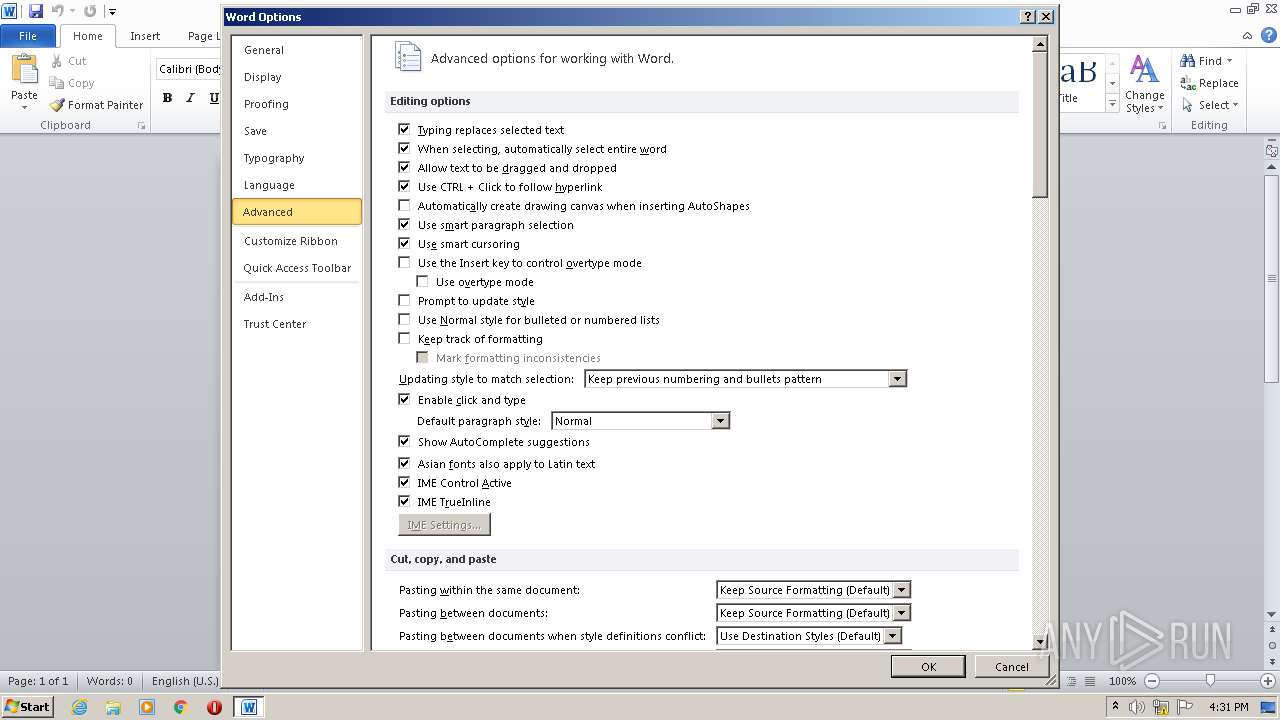Open Proofing options category
Screen dimensions: 1280x720
point(297,104)
